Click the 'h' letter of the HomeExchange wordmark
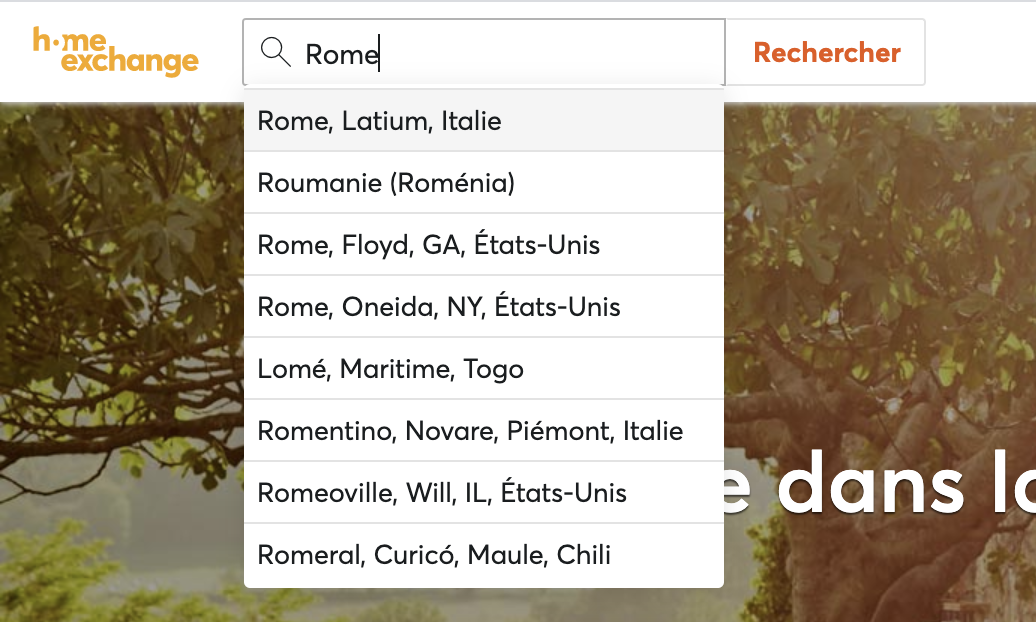This screenshot has height=622, width=1036. point(40,41)
